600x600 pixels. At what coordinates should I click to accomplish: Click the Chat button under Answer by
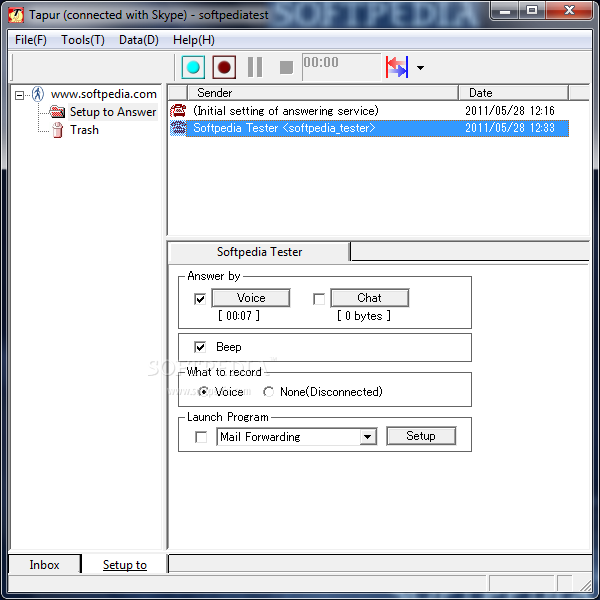[x=369, y=298]
